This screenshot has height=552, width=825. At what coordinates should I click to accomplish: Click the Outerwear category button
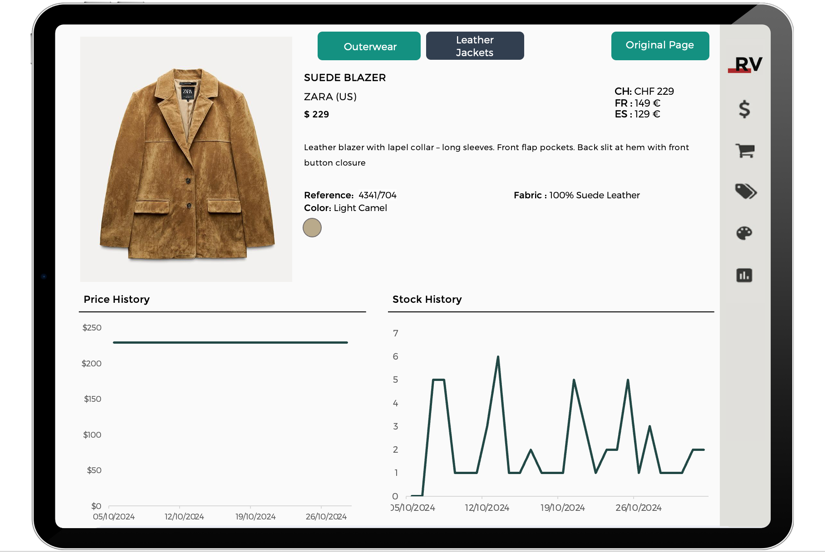pyautogui.click(x=369, y=46)
